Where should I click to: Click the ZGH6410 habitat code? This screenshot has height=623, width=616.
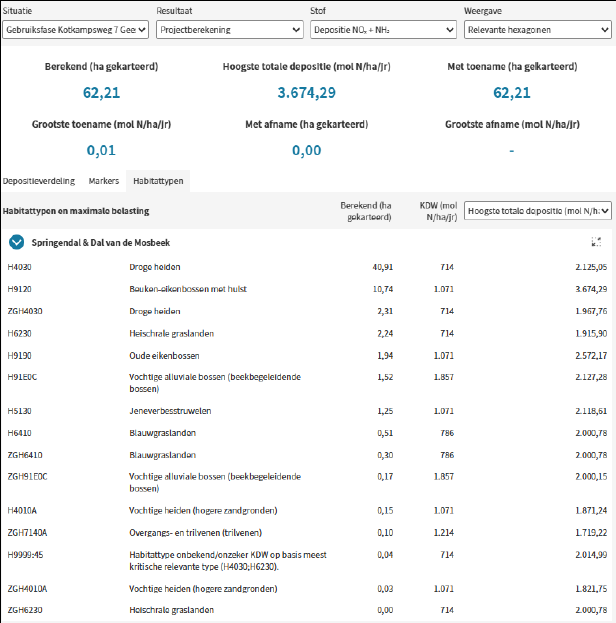click(x=25, y=455)
